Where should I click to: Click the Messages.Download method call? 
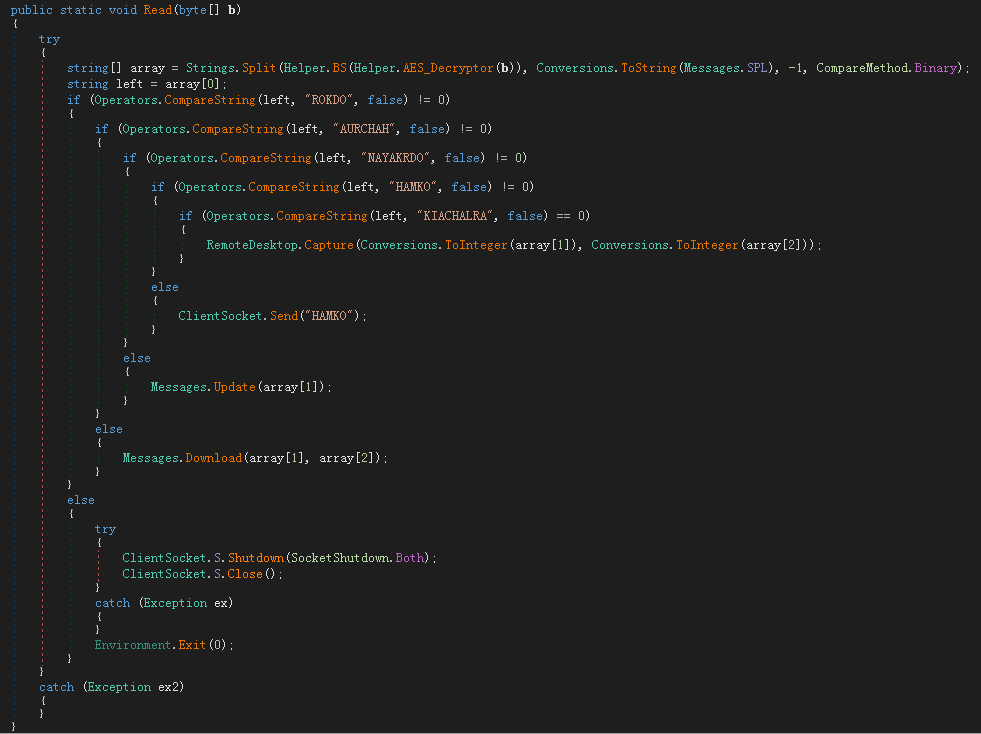[213, 458]
